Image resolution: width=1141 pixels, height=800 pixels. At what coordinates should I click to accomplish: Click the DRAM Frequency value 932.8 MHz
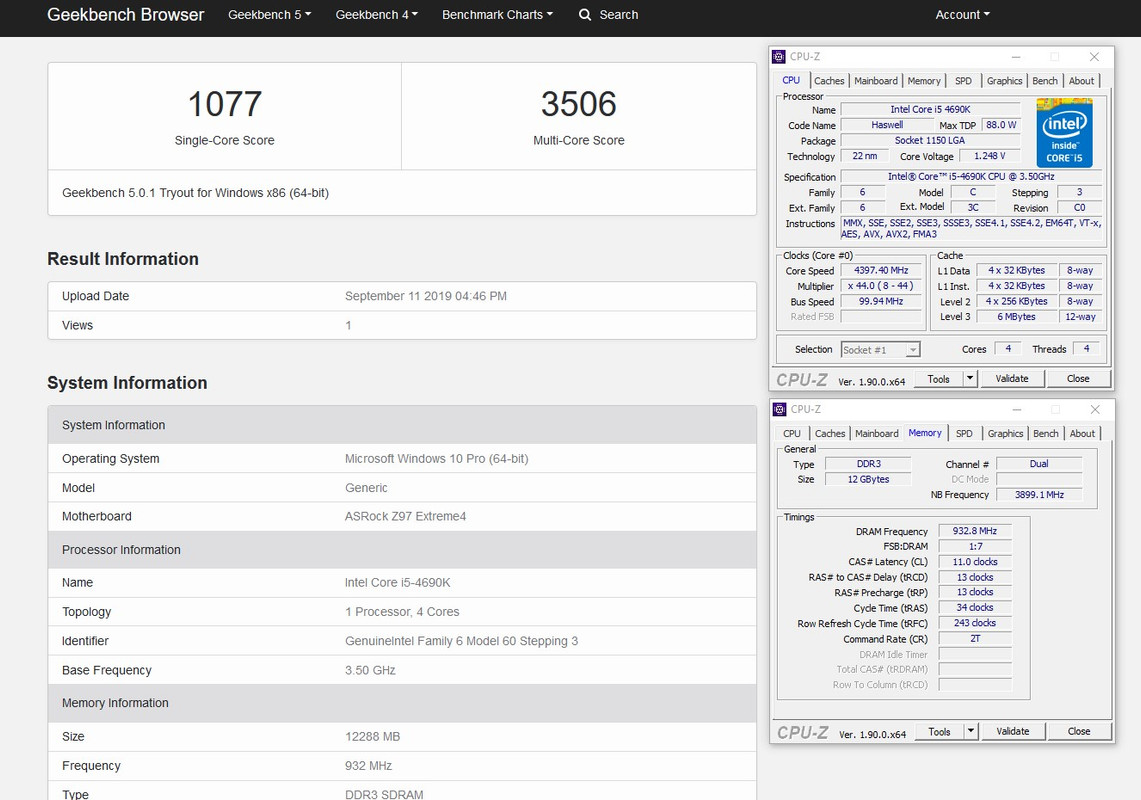tap(974, 531)
